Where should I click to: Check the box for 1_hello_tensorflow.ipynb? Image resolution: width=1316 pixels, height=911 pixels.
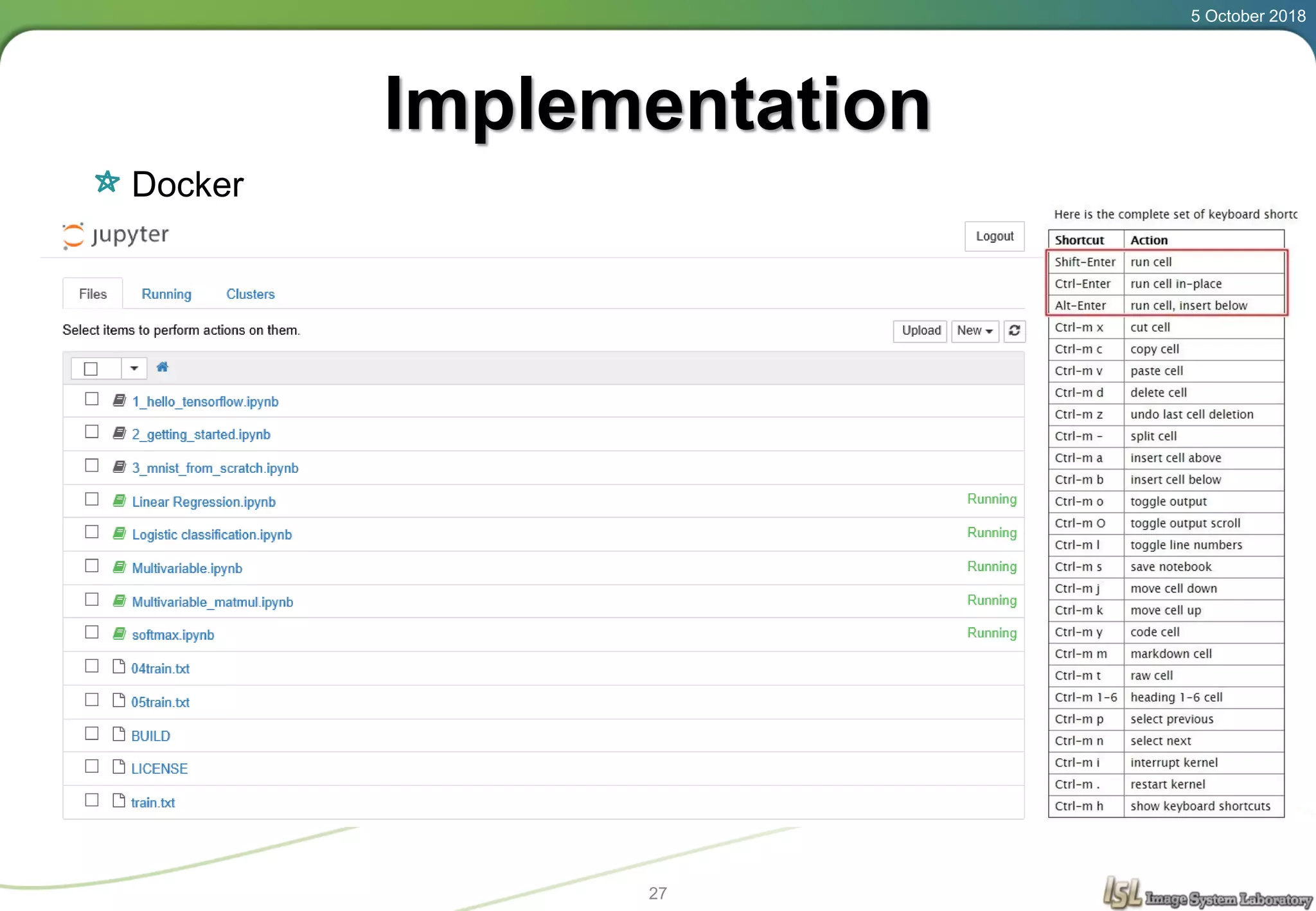pos(92,399)
